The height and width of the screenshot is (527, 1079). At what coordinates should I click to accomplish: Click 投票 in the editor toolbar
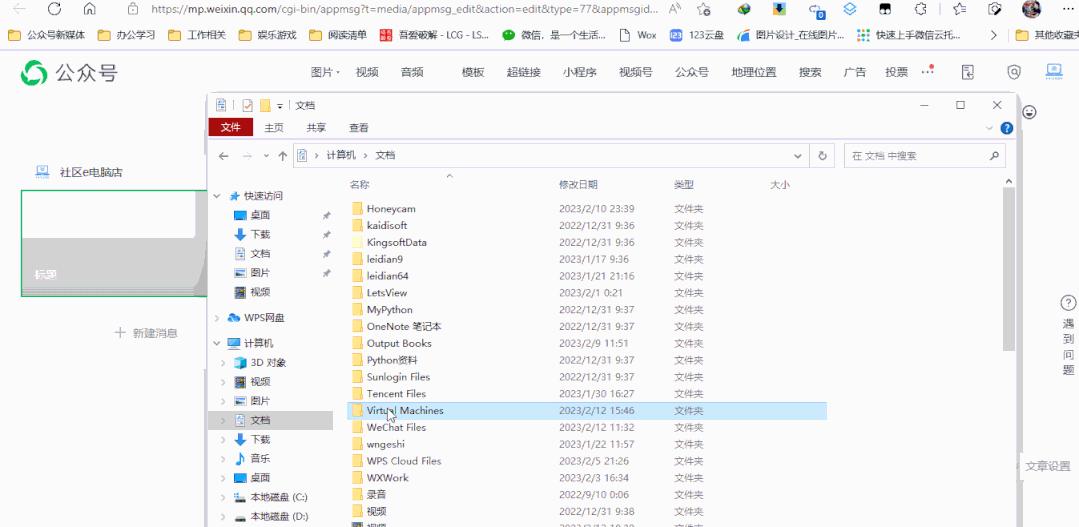(x=896, y=72)
